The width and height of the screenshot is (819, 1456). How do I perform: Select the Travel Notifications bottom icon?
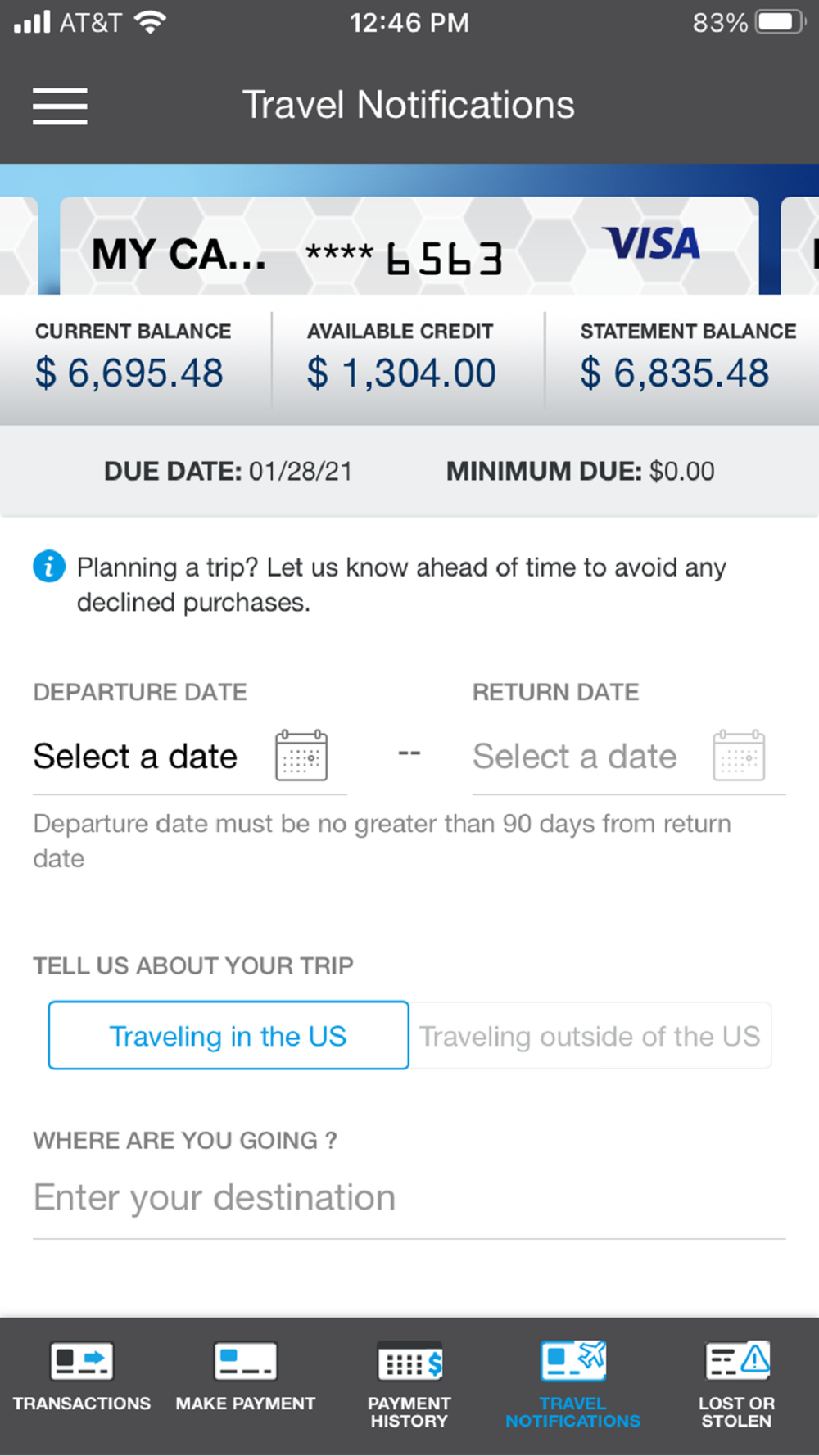pos(573,1385)
